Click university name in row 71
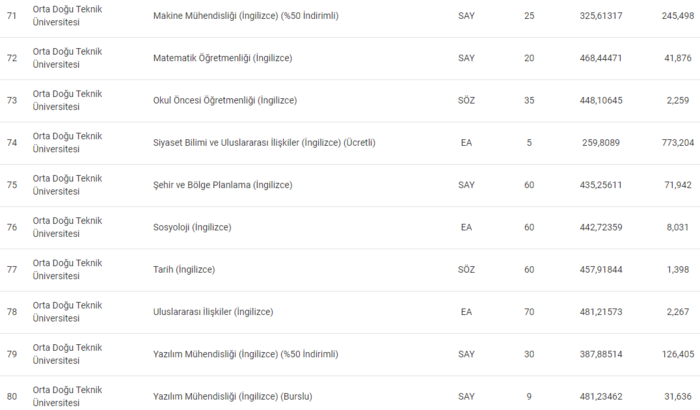 point(68,16)
